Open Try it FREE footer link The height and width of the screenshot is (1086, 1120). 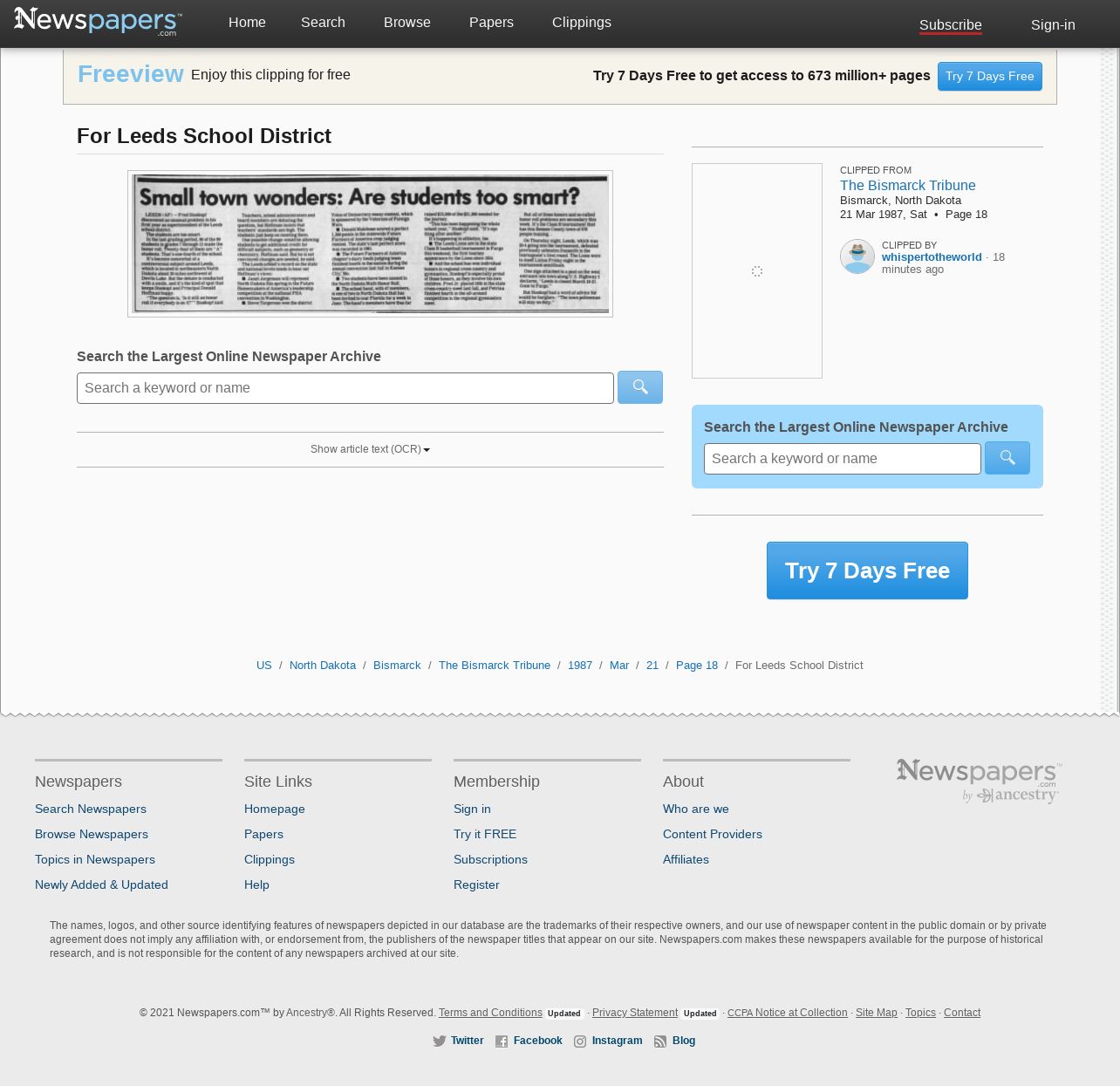click(485, 835)
